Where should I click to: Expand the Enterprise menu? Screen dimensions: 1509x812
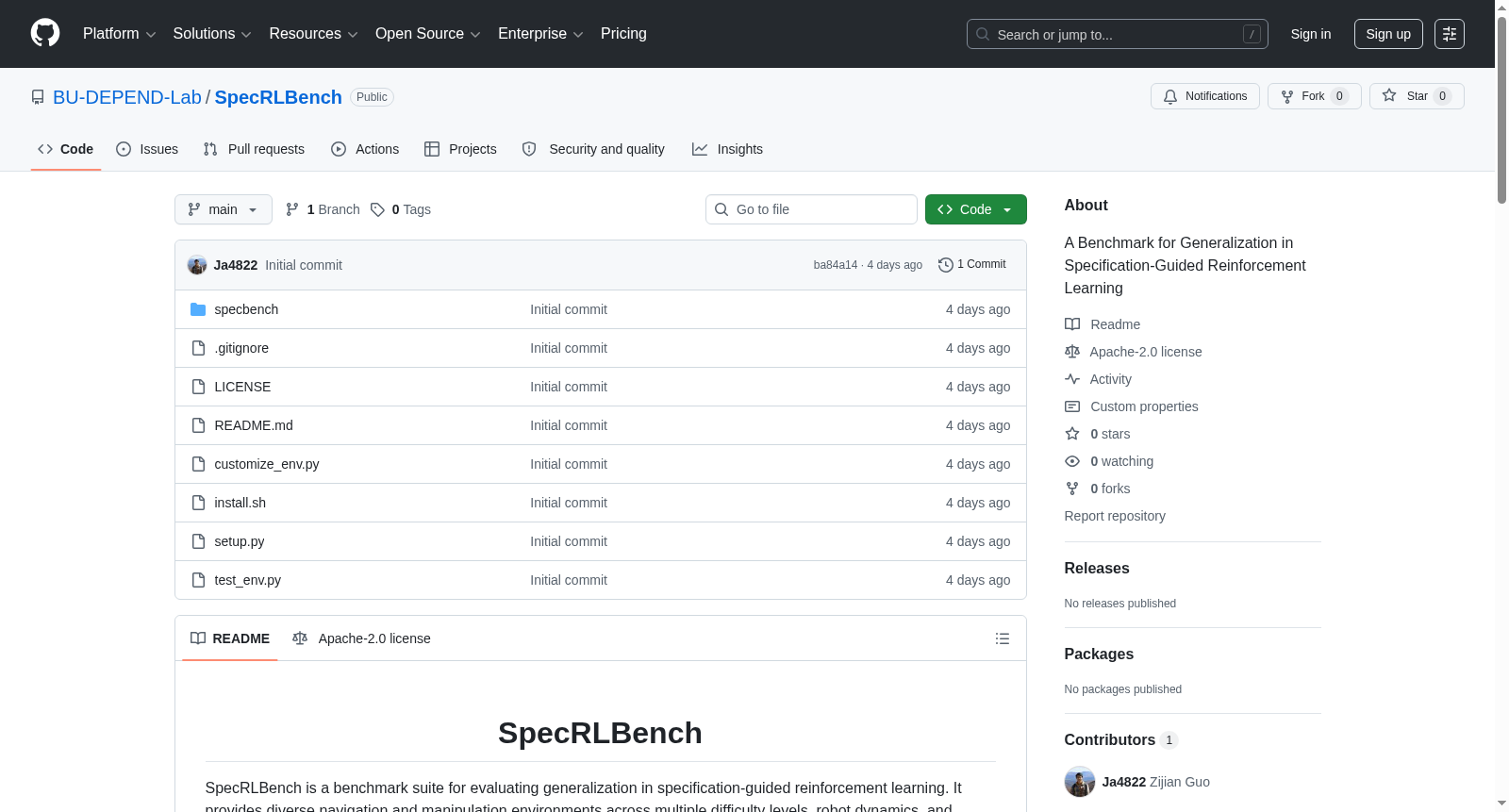[x=540, y=34]
